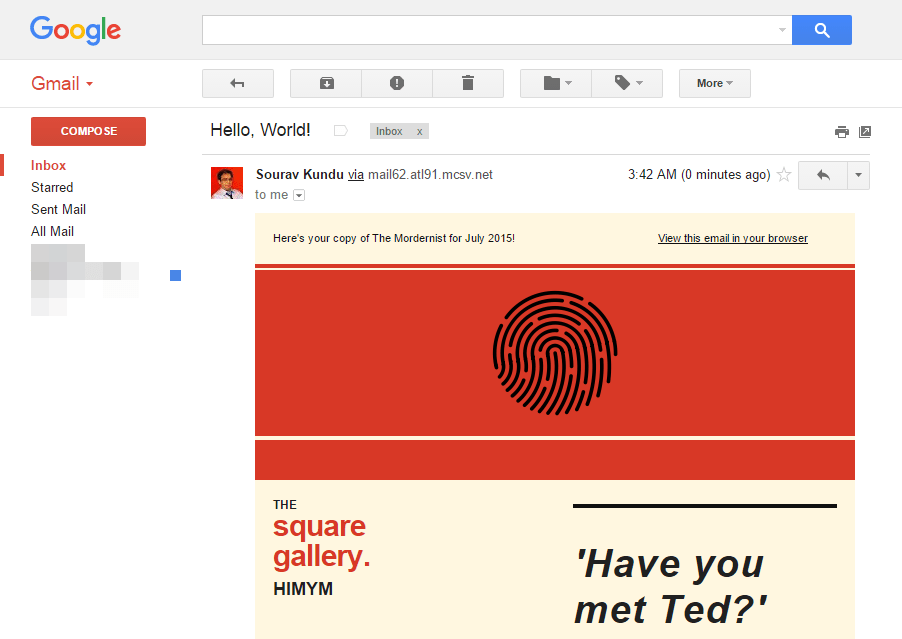Open email in new window icon
Image resolution: width=902 pixels, height=639 pixels.
865,132
